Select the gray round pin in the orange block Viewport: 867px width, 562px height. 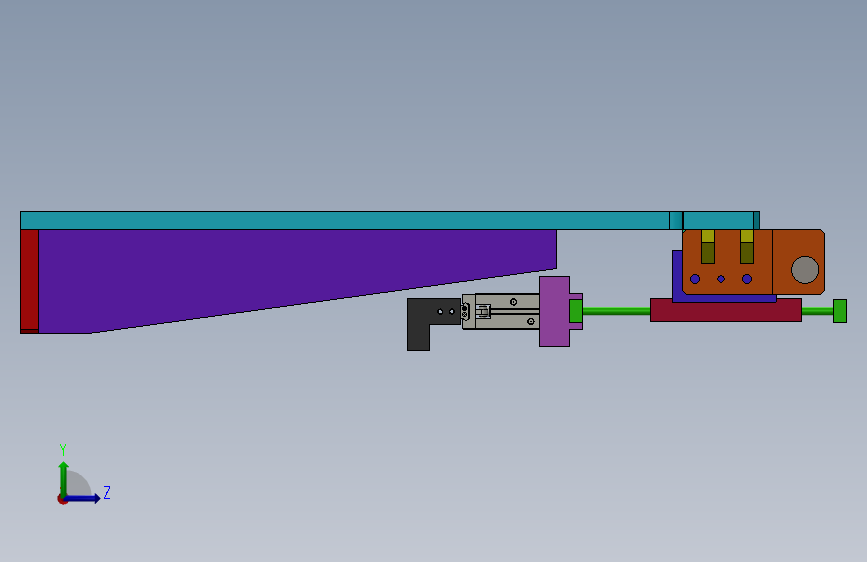(805, 270)
